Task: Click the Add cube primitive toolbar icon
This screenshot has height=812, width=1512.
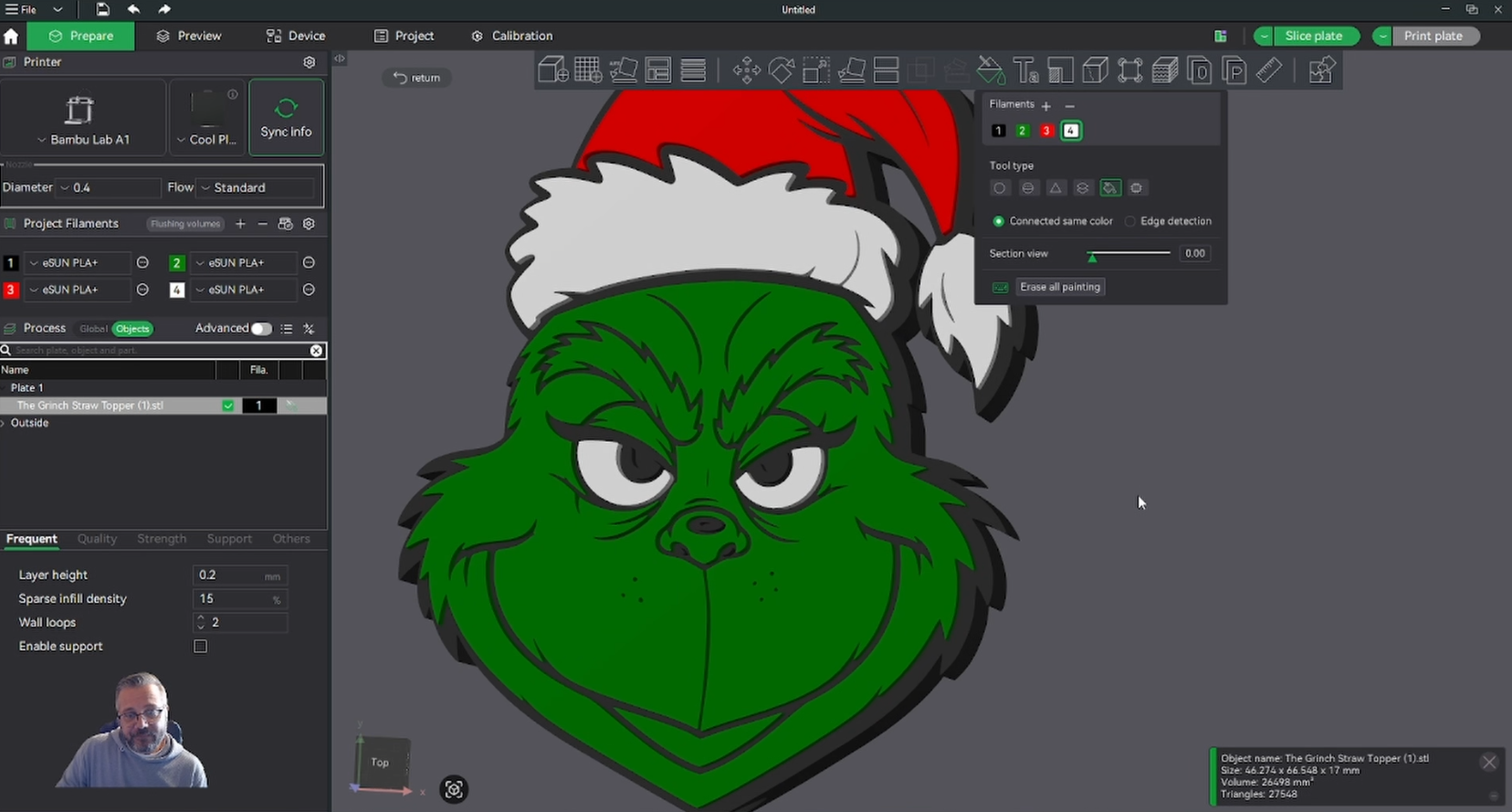Action: tap(552, 70)
